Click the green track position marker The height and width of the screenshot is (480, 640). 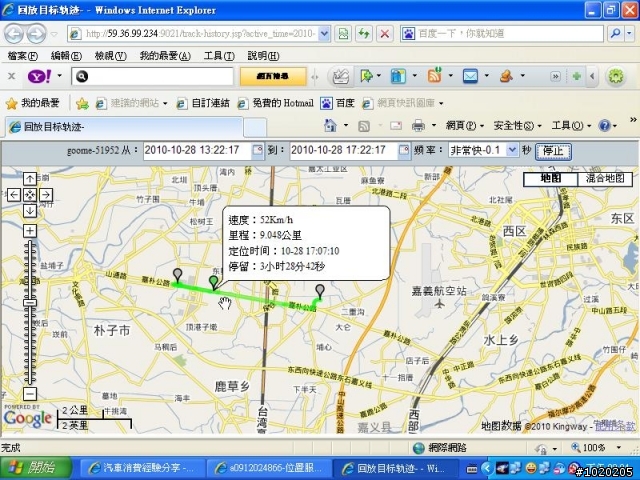(213, 282)
